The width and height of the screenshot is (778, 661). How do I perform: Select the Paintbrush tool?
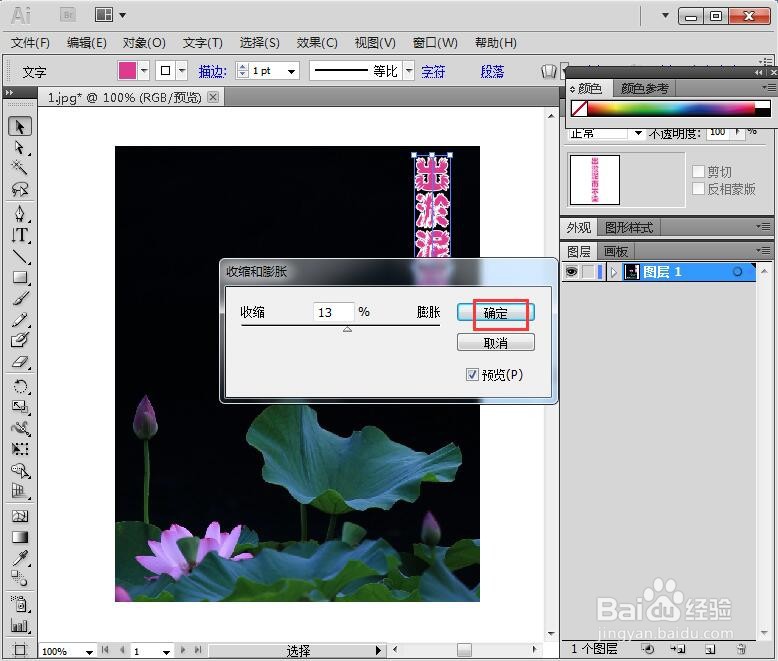pyautogui.click(x=20, y=298)
